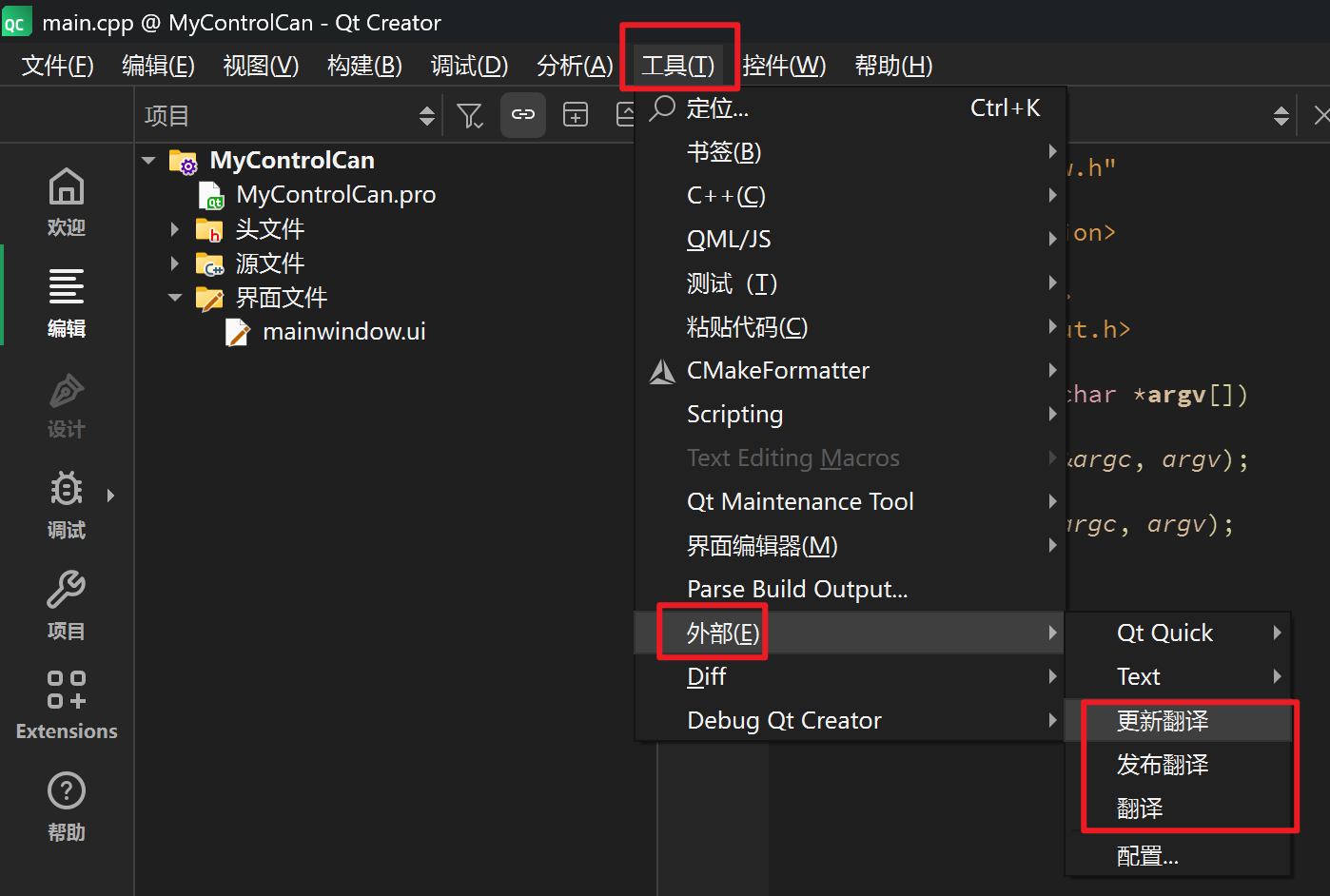Open the 文件(F) menu
This screenshot has height=896, width=1330.
58,66
